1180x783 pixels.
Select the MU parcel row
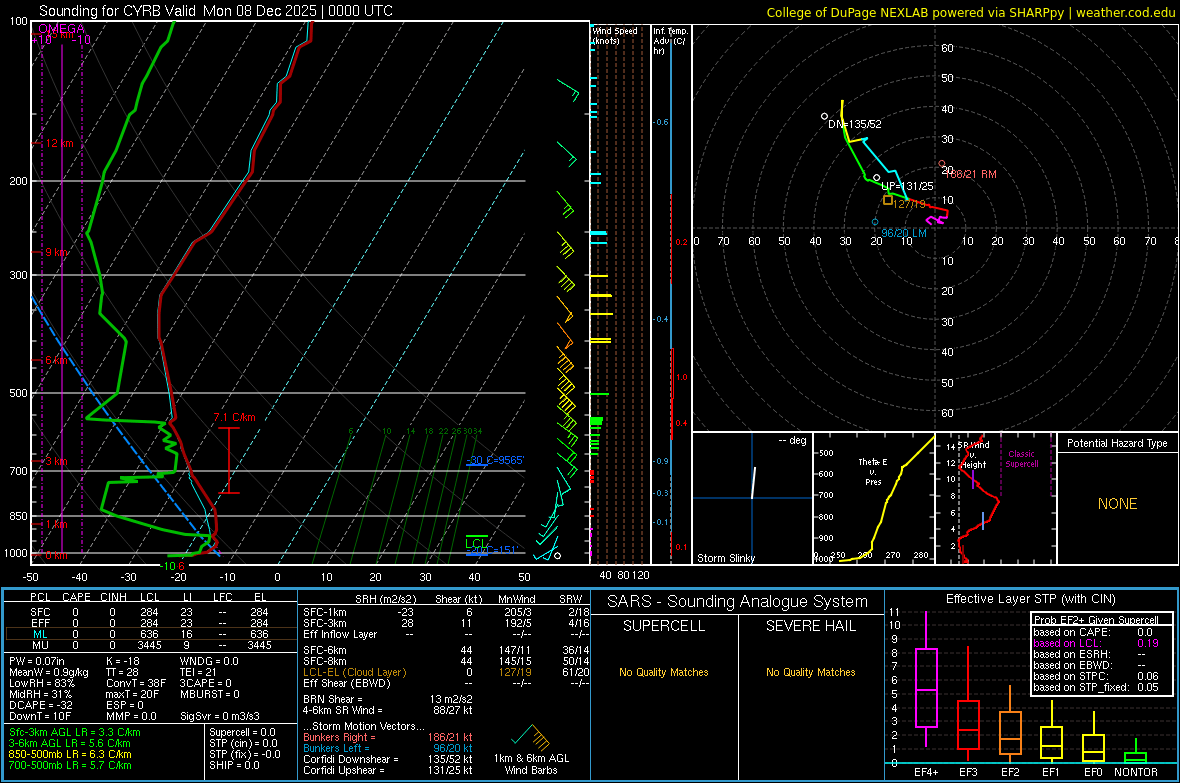tap(151, 645)
